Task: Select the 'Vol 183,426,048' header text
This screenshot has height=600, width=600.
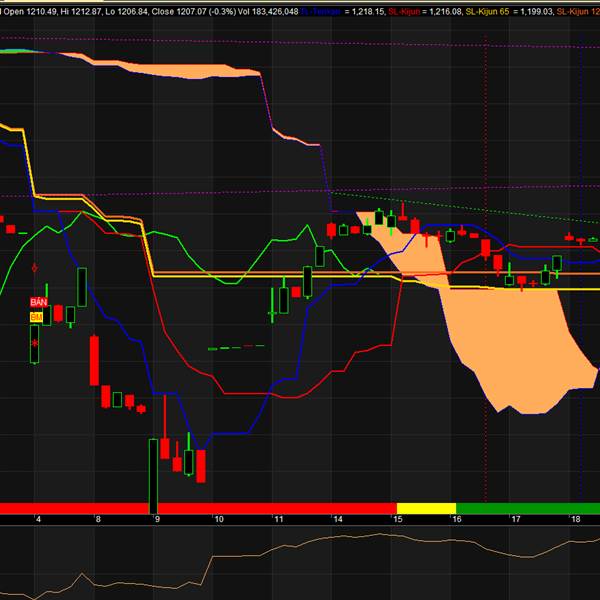Action: [x=268, y=12]
